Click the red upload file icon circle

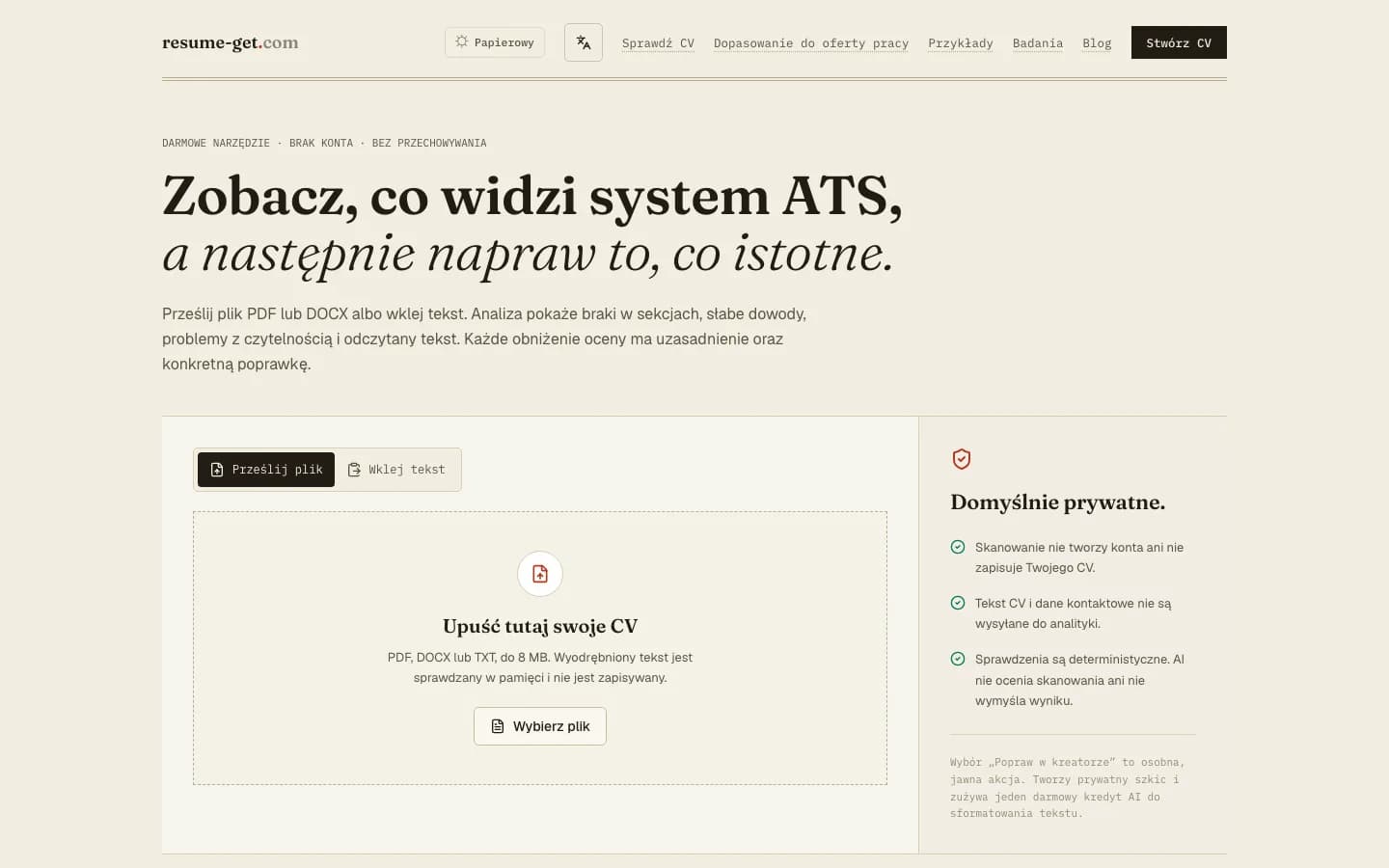540,574
